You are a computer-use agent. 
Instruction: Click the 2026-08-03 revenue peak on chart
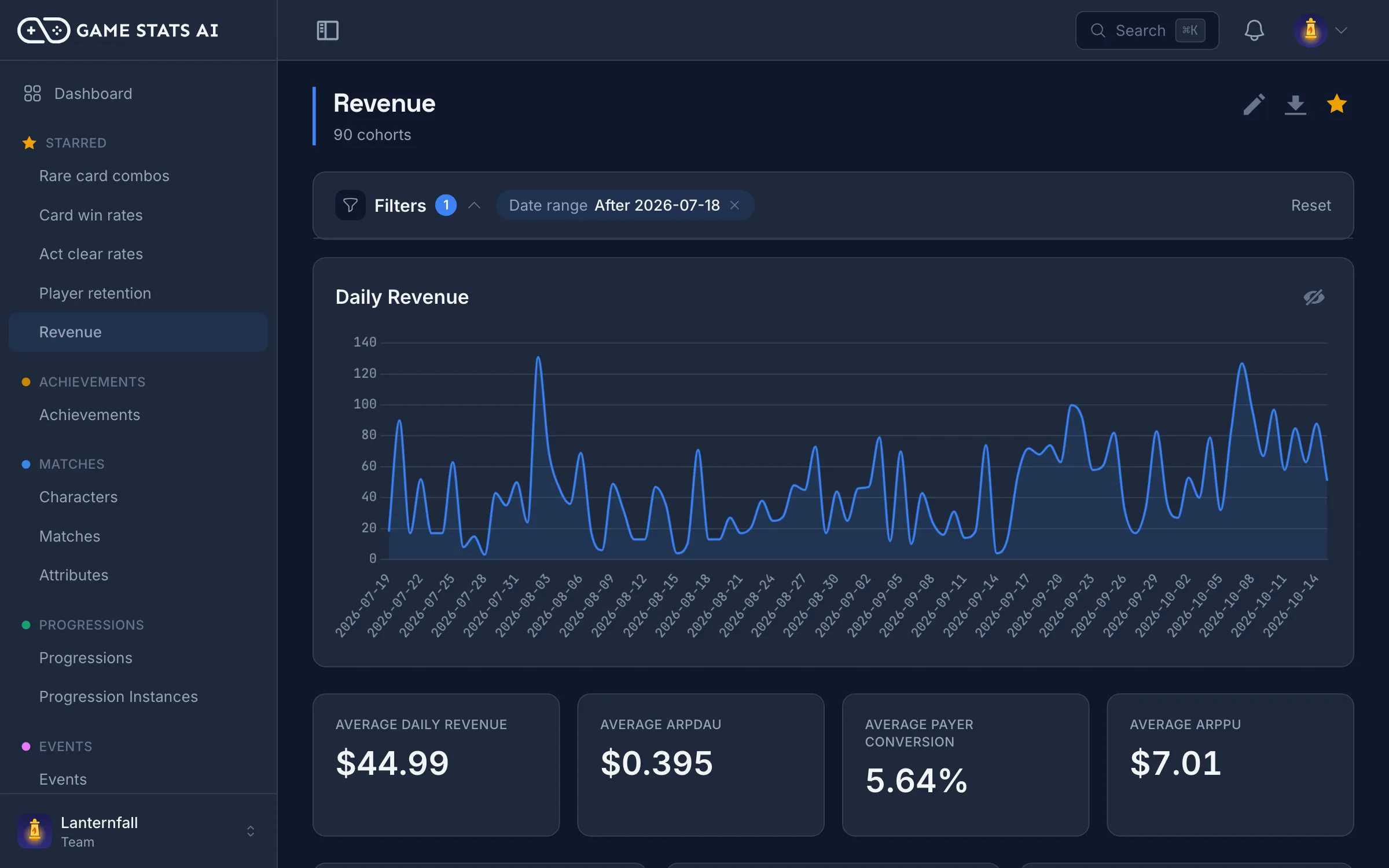pyautogui.click(x=538, y=358)
